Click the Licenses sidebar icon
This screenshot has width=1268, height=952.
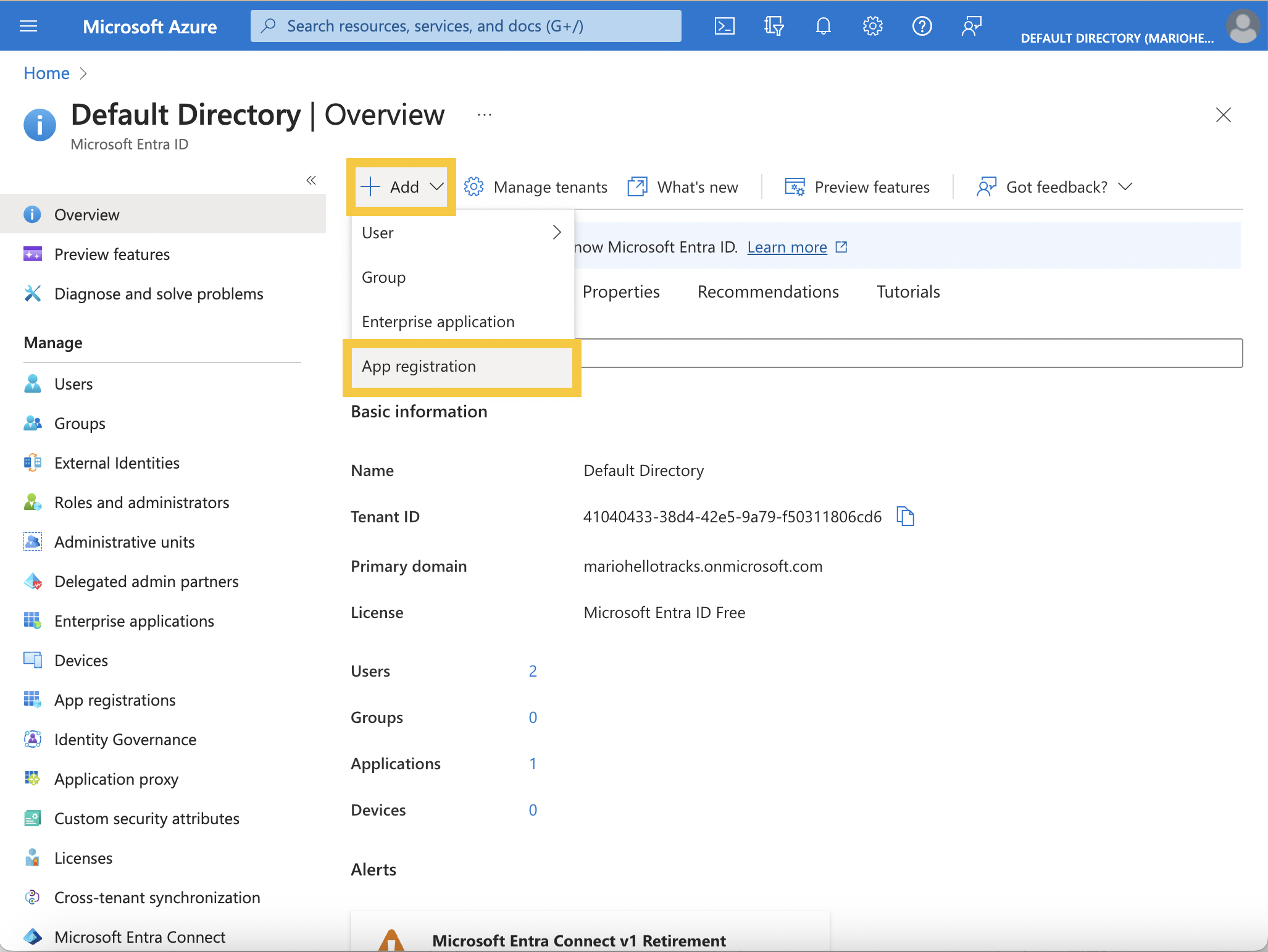[33, 858]
